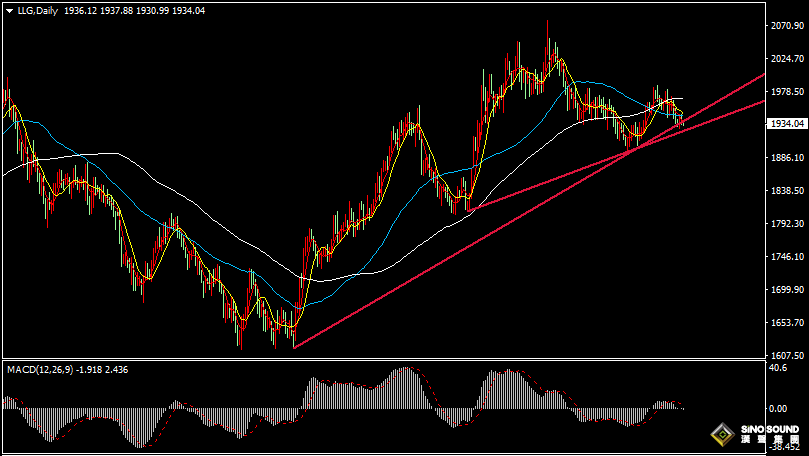Screen dimensions: 809x456
Task: Click the 40.6 MACD scale label
Action: [x=777, y=368]
